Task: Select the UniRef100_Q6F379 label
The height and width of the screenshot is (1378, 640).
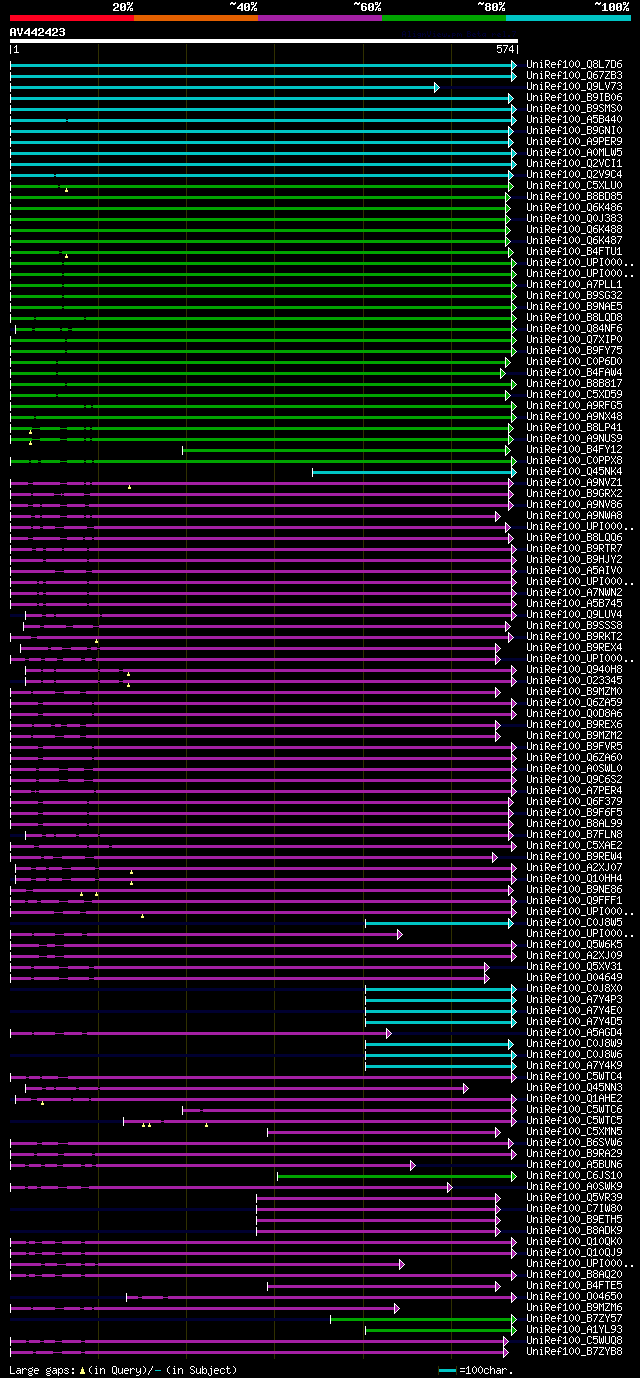Action: [x=574, y=802]
